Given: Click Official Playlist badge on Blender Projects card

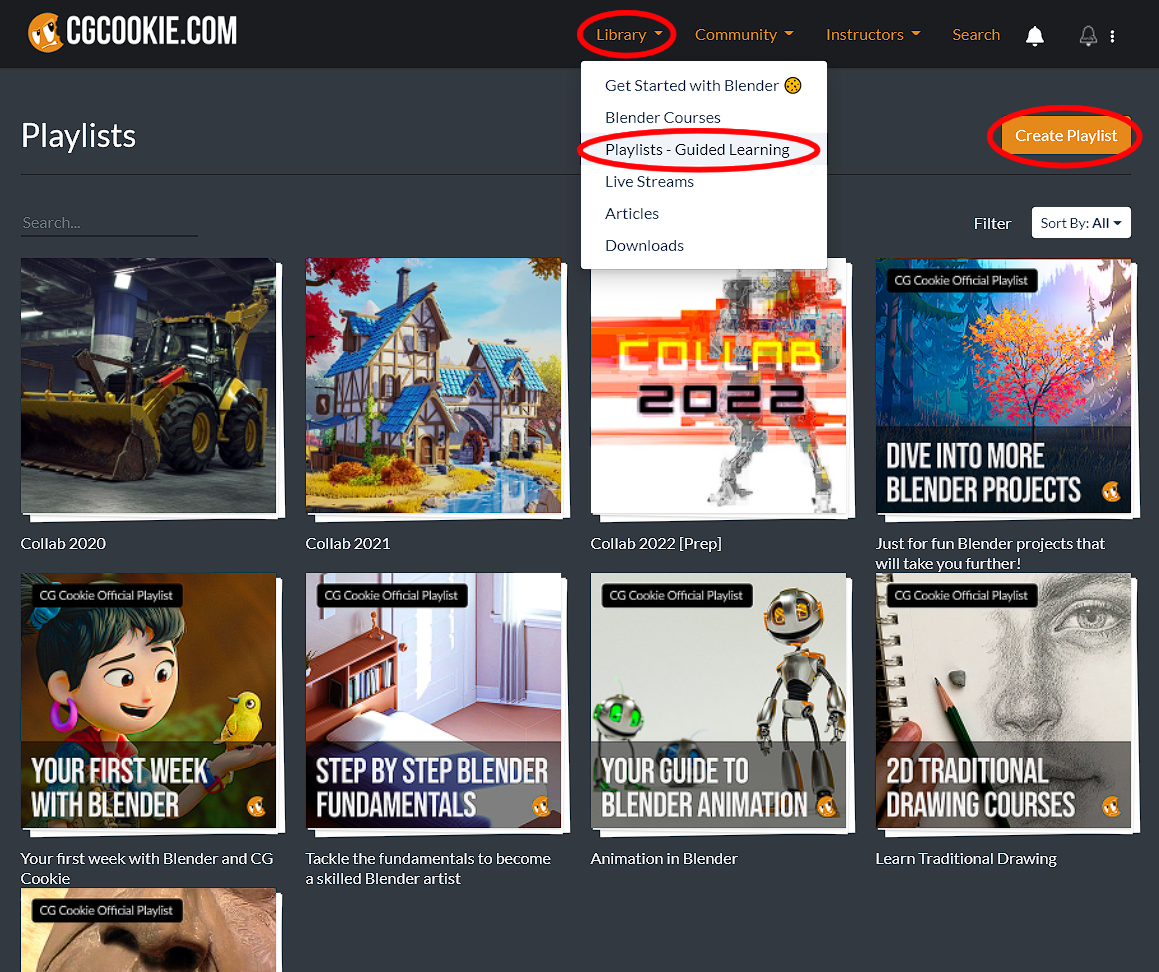Looking at the screenshot, I should click(961, 280).
